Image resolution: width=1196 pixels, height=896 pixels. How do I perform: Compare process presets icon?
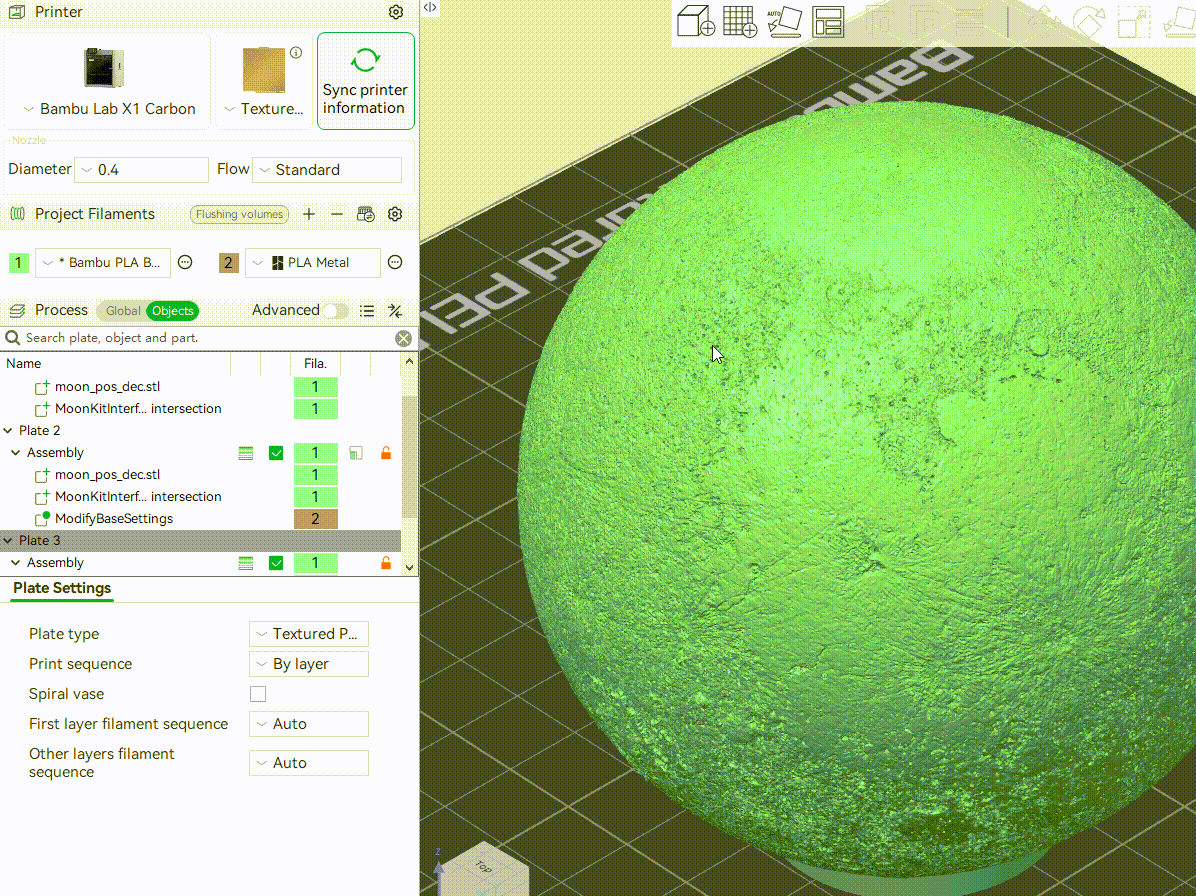(x=395, y=310)
